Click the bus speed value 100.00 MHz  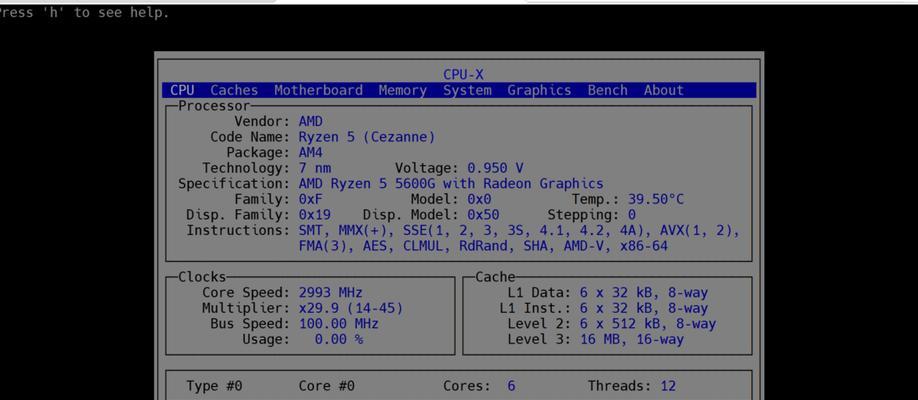[x=338, y=324]
